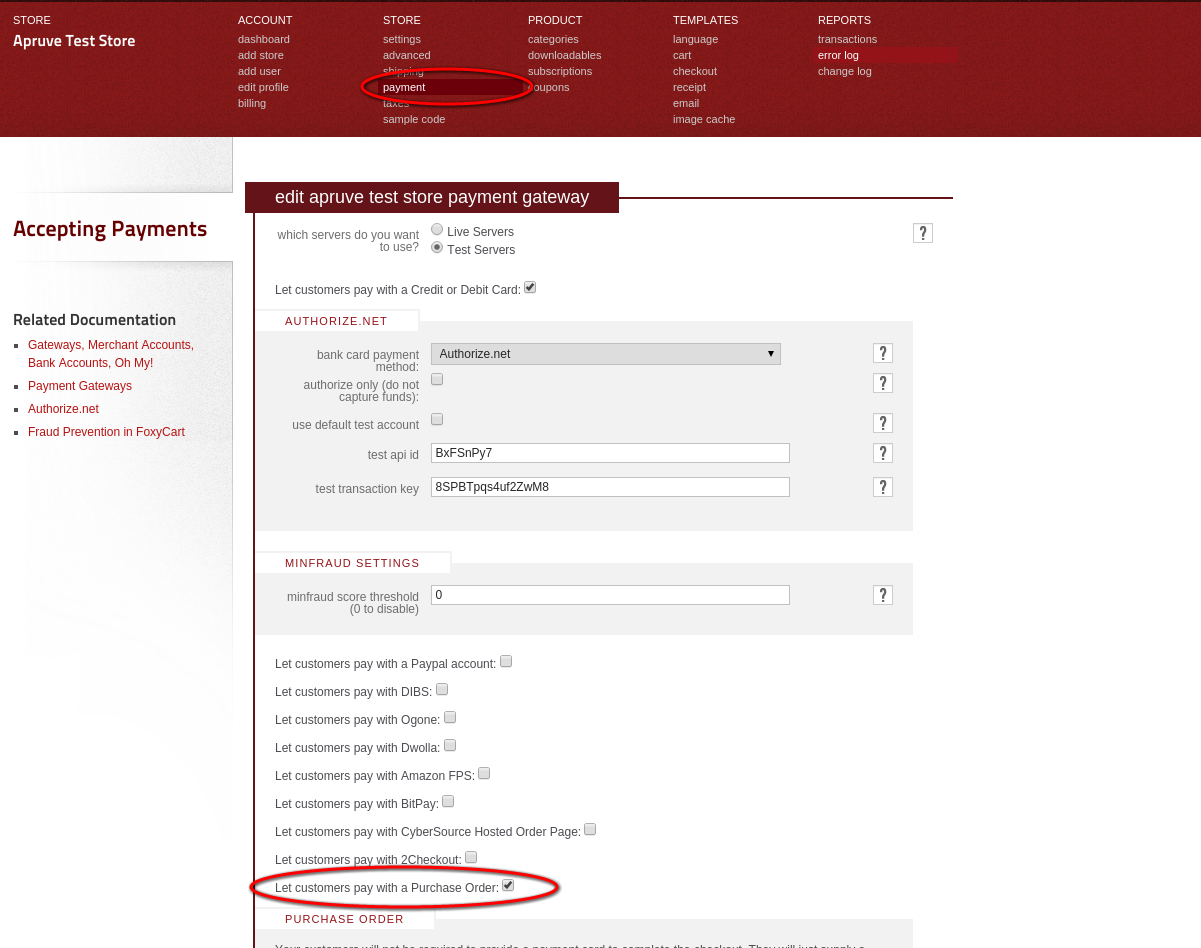Open help for test api id
1201x948 pixels.
[882, 453]
